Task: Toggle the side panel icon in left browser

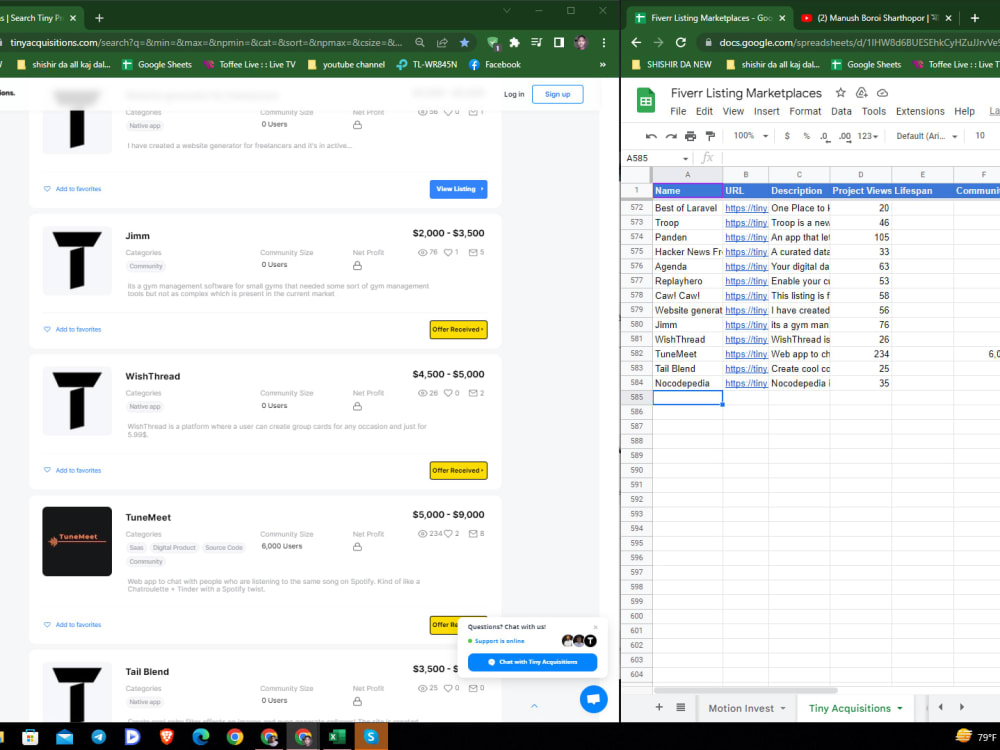Action: [559, 43]
